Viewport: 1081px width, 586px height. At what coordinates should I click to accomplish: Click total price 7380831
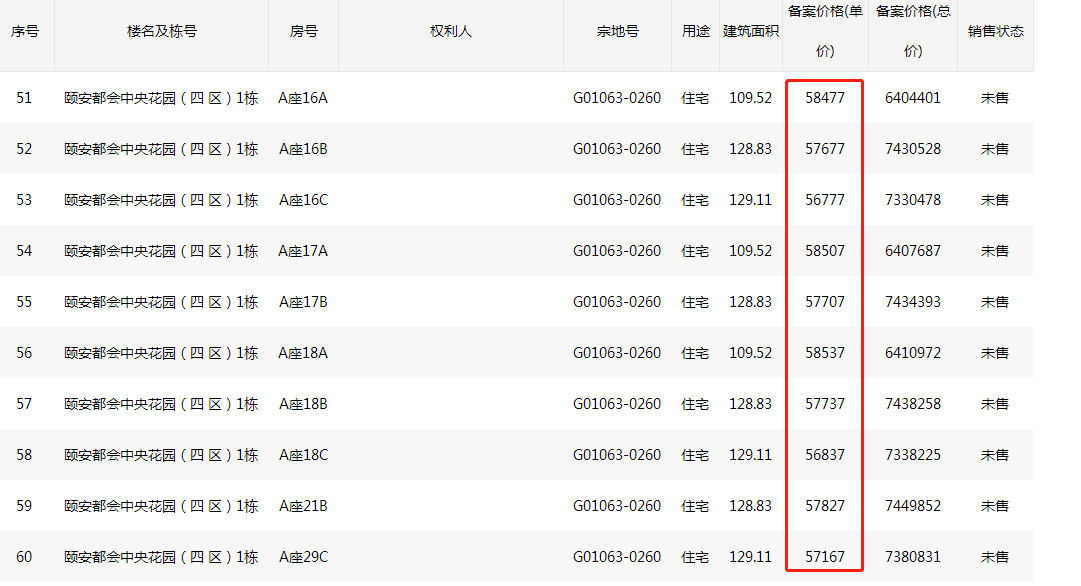[913, 557]
